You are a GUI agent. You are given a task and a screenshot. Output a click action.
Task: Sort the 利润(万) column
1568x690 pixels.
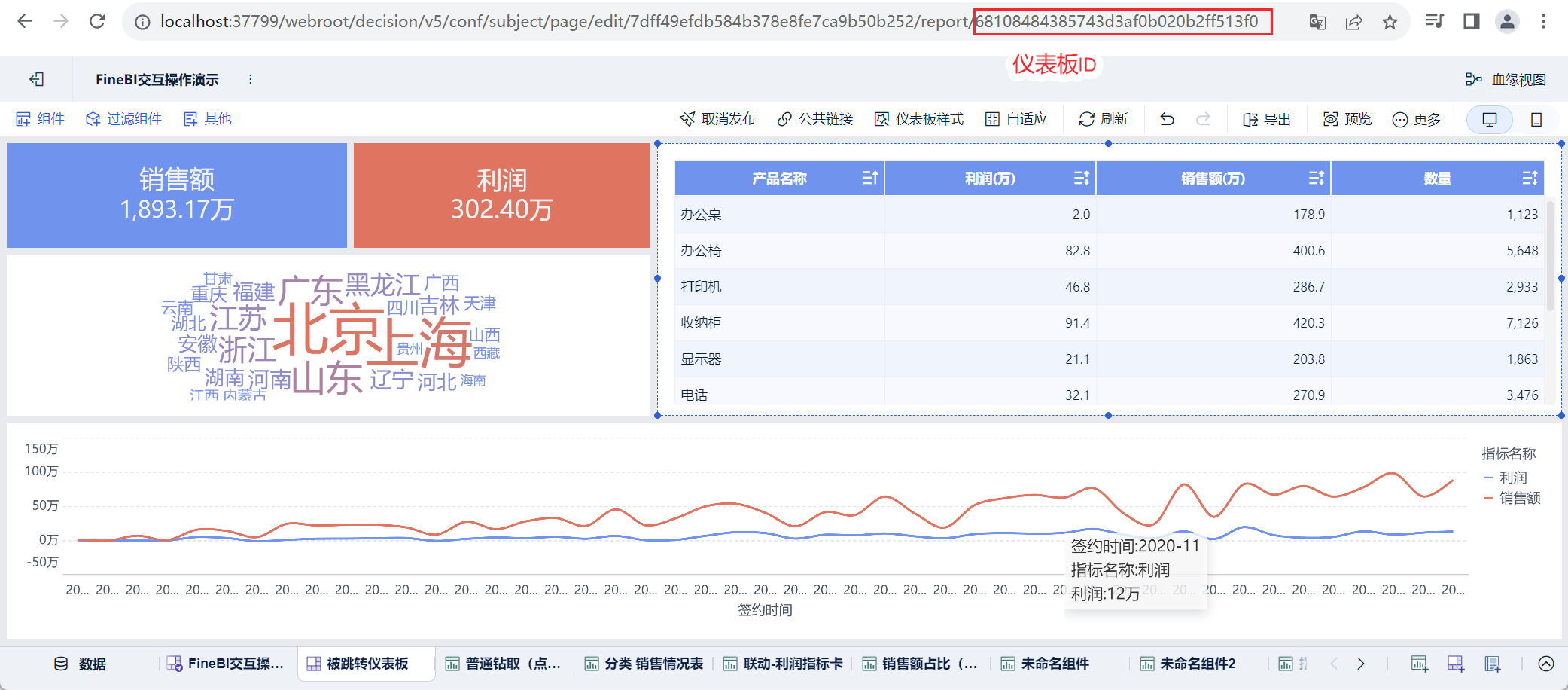click(1081, 178)
